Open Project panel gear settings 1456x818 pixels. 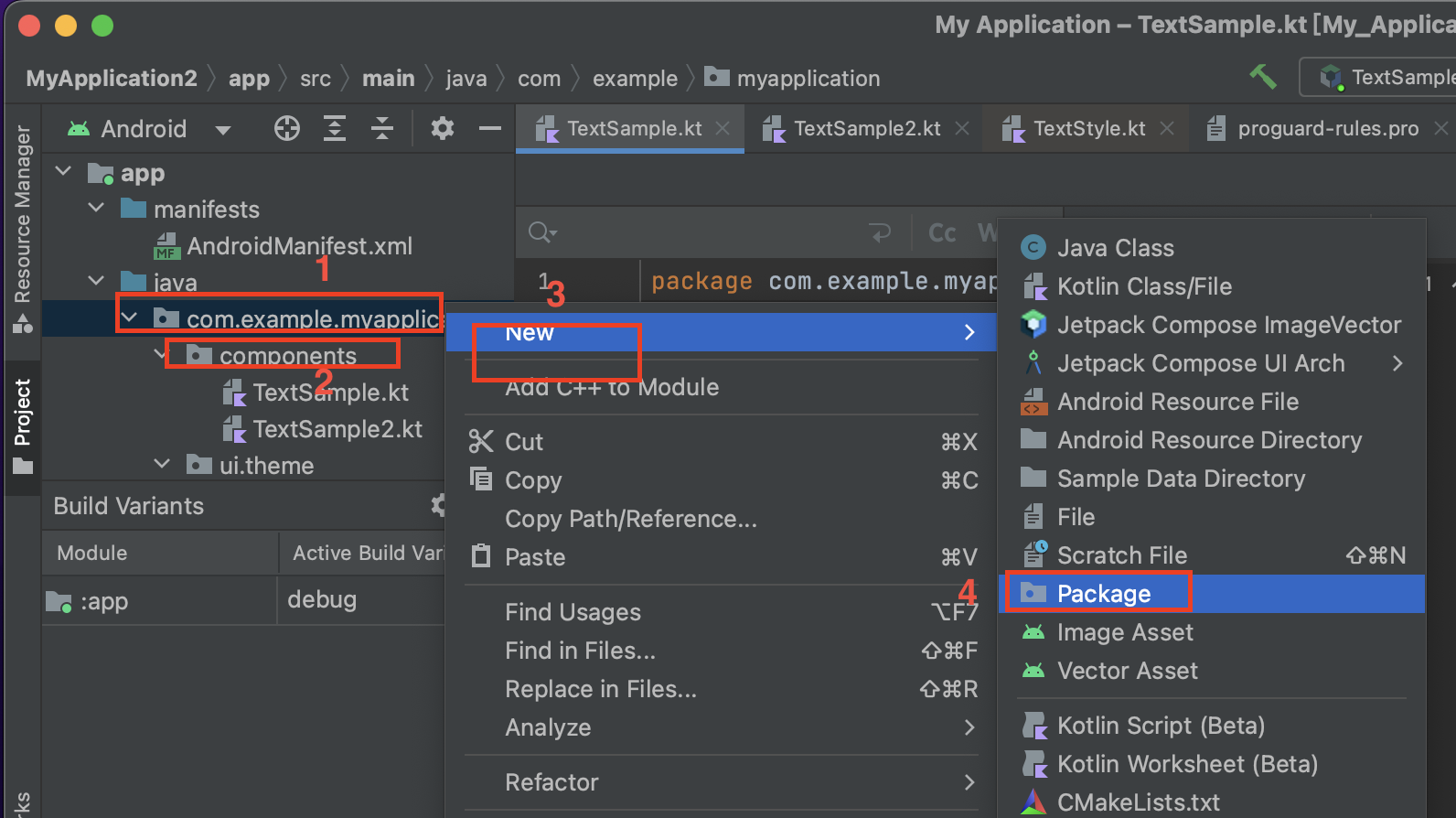[443, 129]
